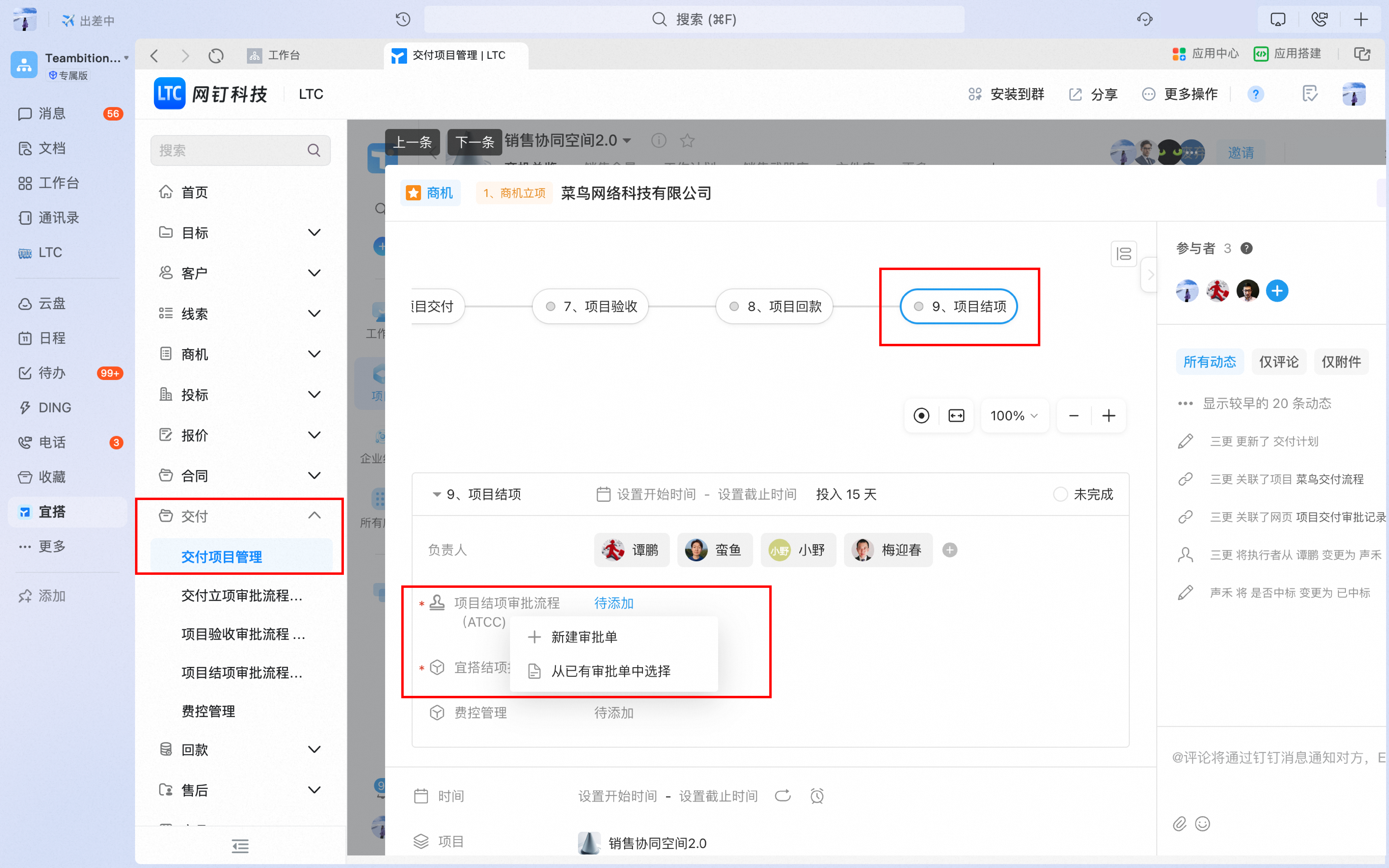This screenshot has height=868, width=1389.
Task: Choose 从已有审批单中选择 from popup menu
Action: coord(613,671)
